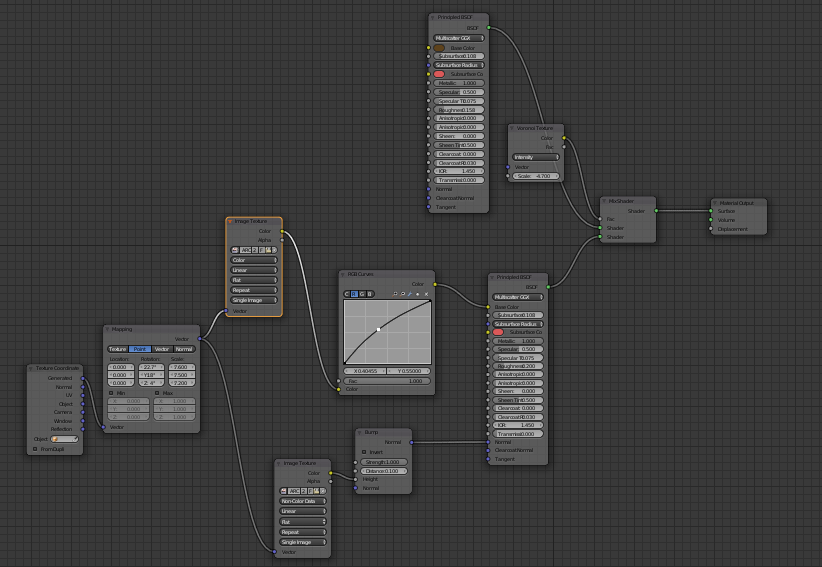Browse image in the lower Image Texture node
Viewport: 822px width, 567px height.
pos(284,491)
